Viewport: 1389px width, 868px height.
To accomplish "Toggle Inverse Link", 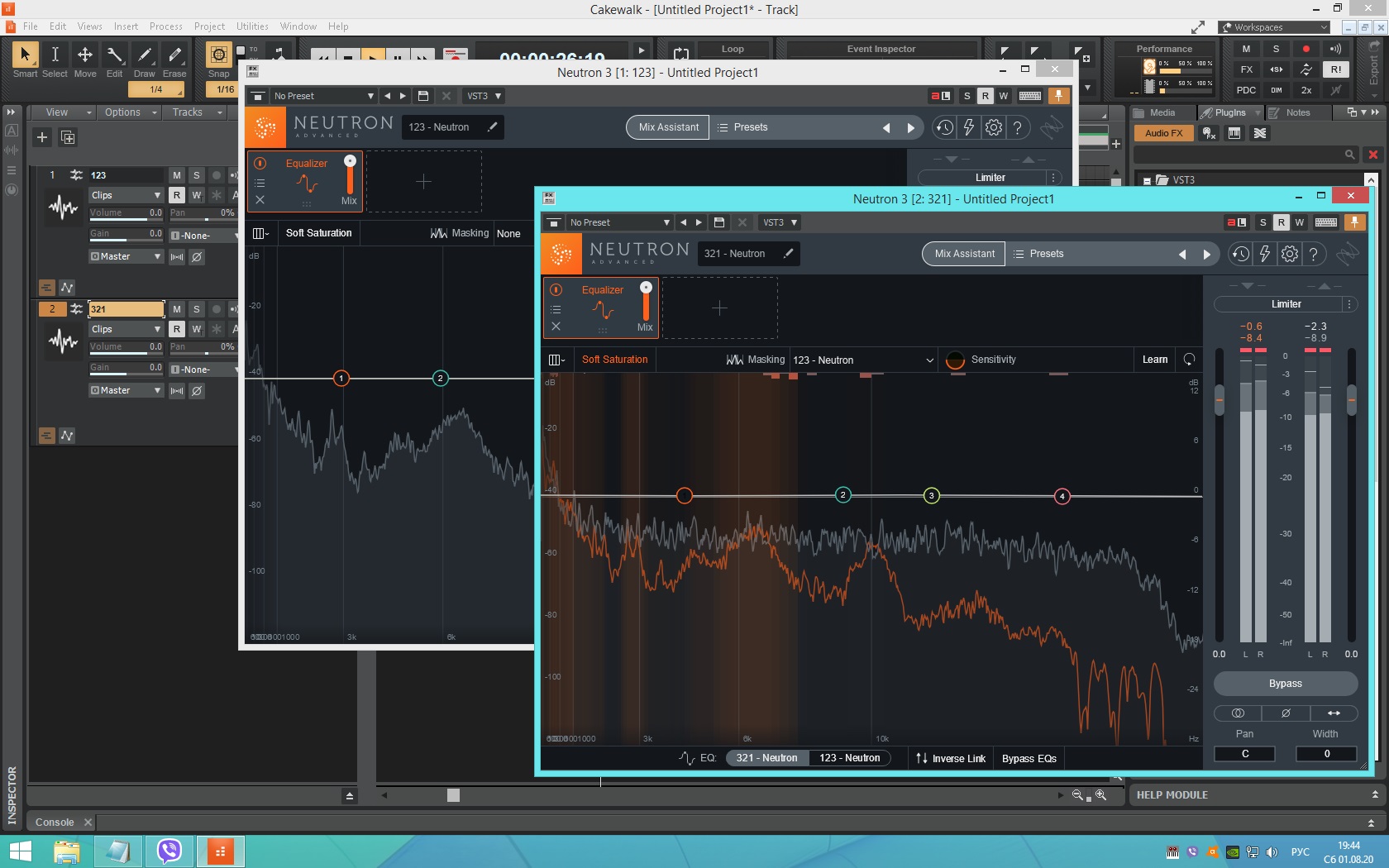I will (x=951, y=759).
